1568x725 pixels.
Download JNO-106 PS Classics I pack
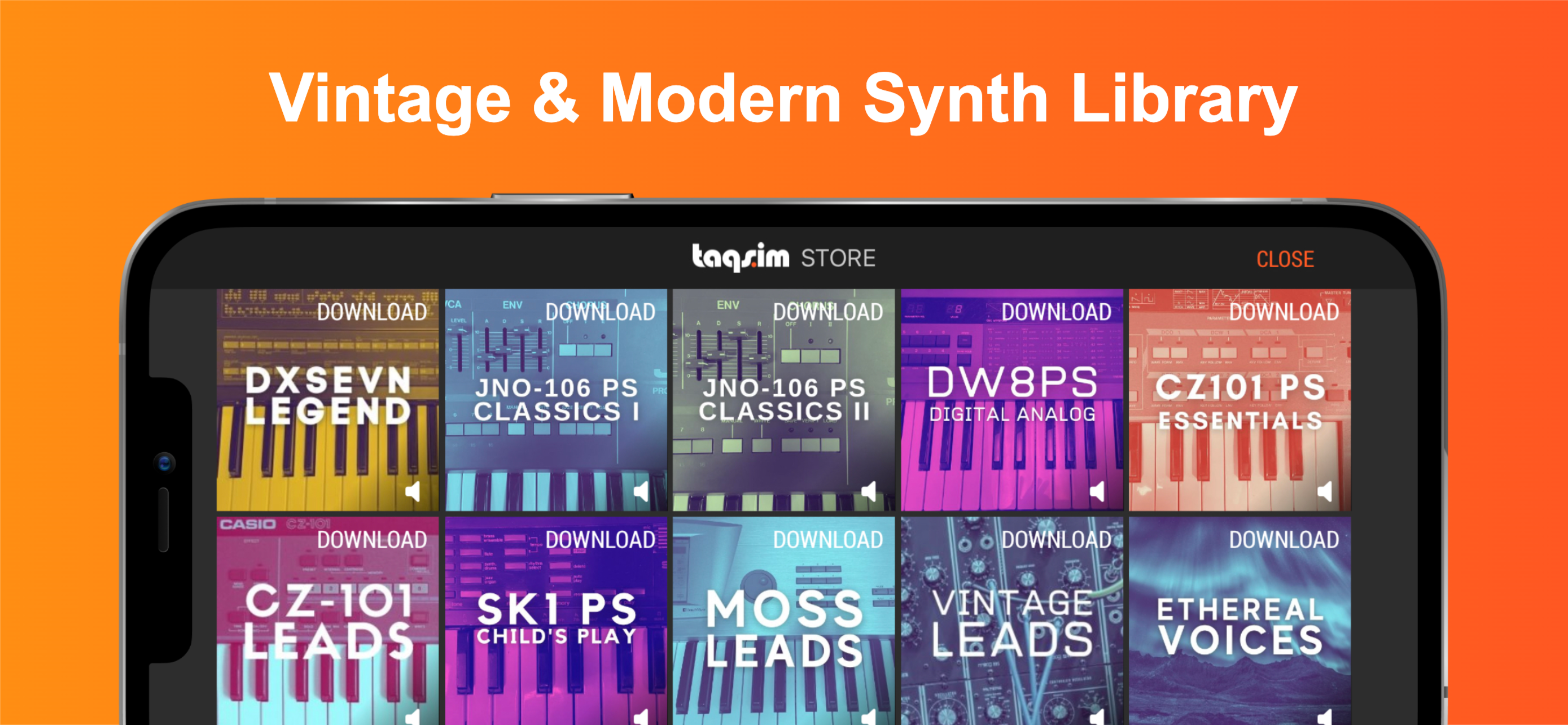point(600,312)
